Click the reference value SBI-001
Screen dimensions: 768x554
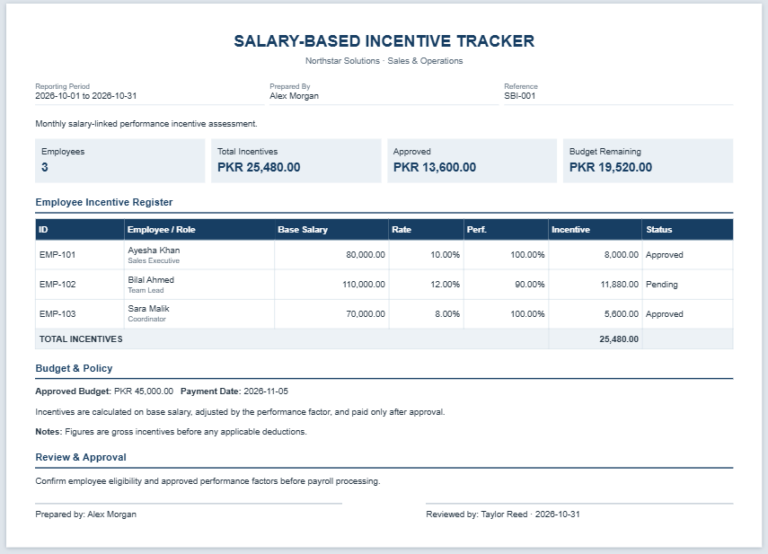520,96
